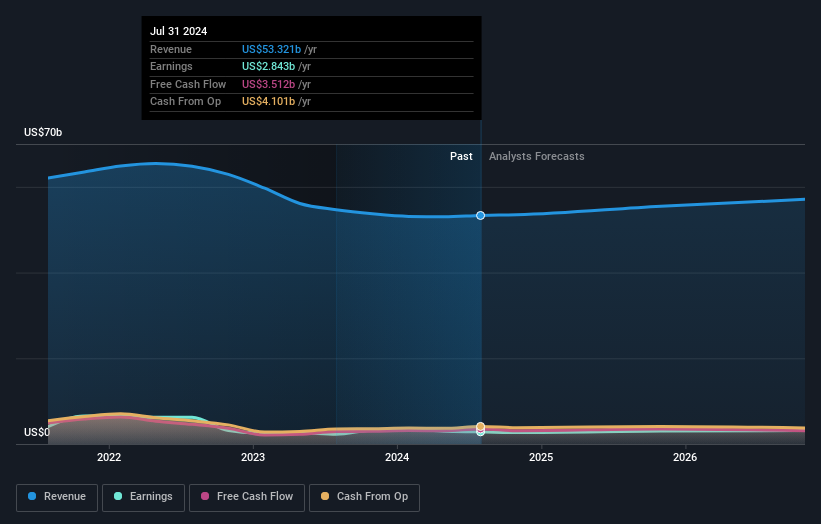Toggle the Free Cash Flow legend button
This screenshot has width=821, height=524.
click(247, 497)
